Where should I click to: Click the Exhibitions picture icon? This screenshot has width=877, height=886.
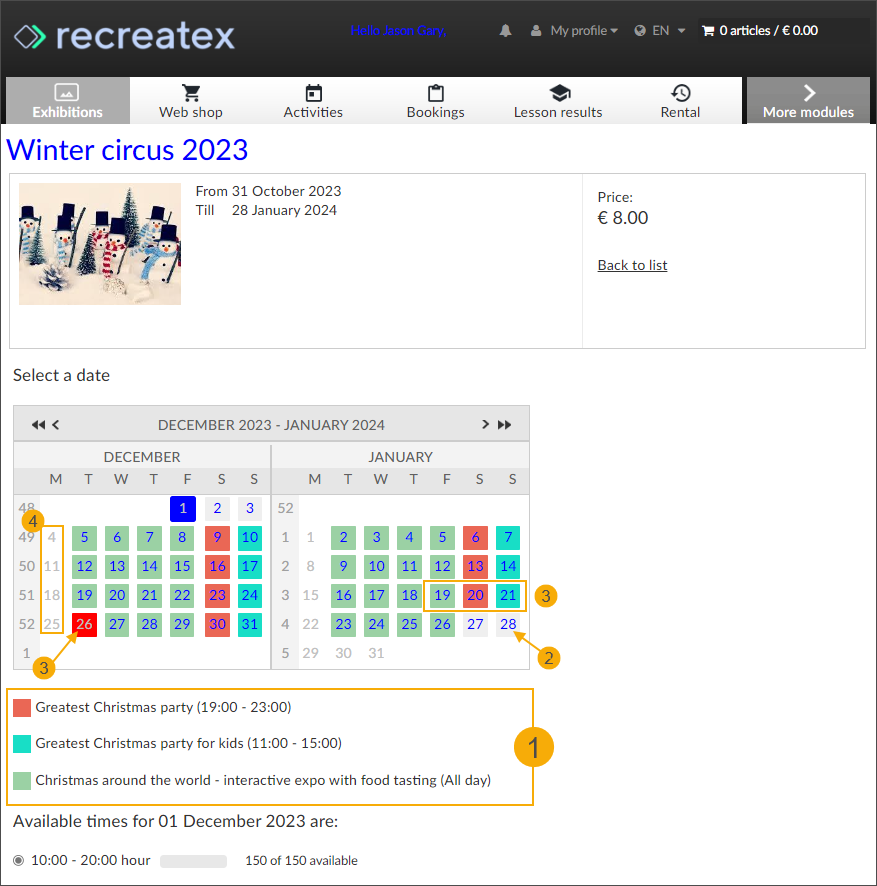67,93
